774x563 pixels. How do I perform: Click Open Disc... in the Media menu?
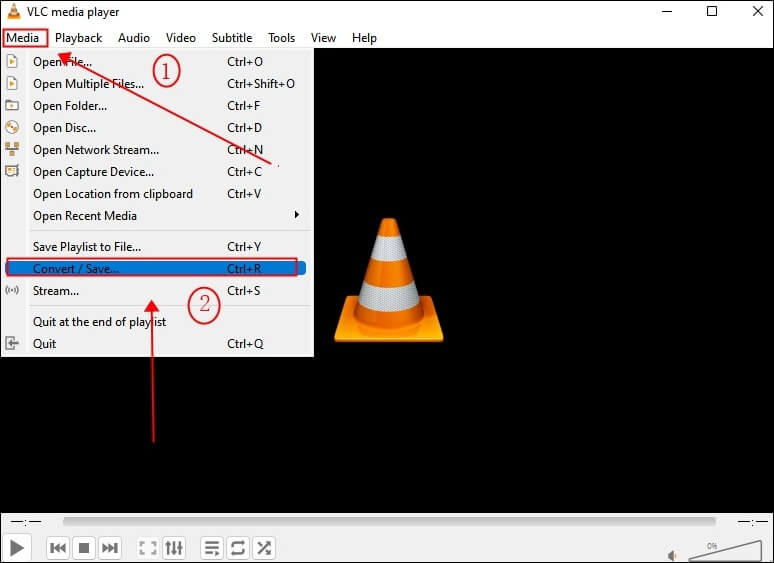coord(65,128)
